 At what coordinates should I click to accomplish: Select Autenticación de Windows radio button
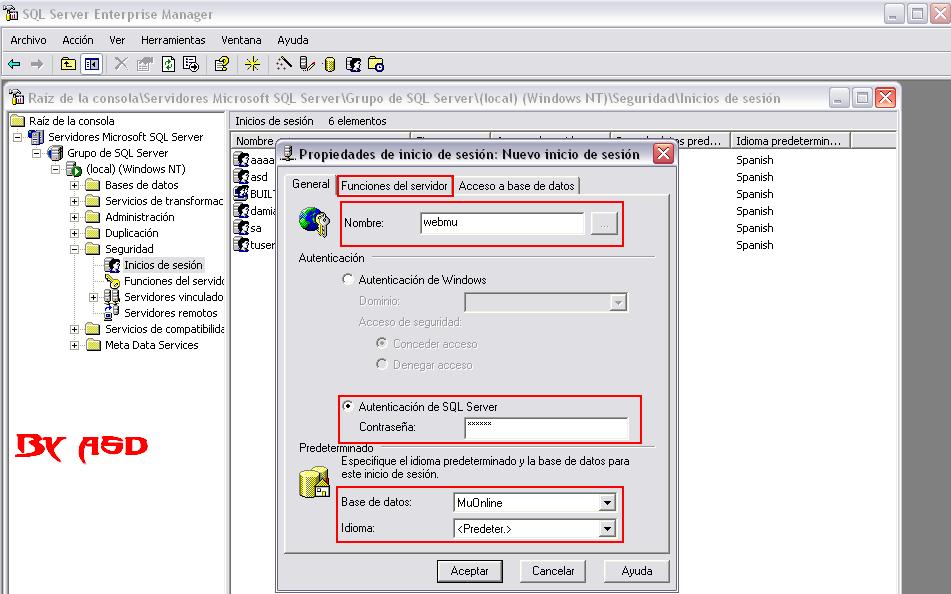tap(348, 279)
